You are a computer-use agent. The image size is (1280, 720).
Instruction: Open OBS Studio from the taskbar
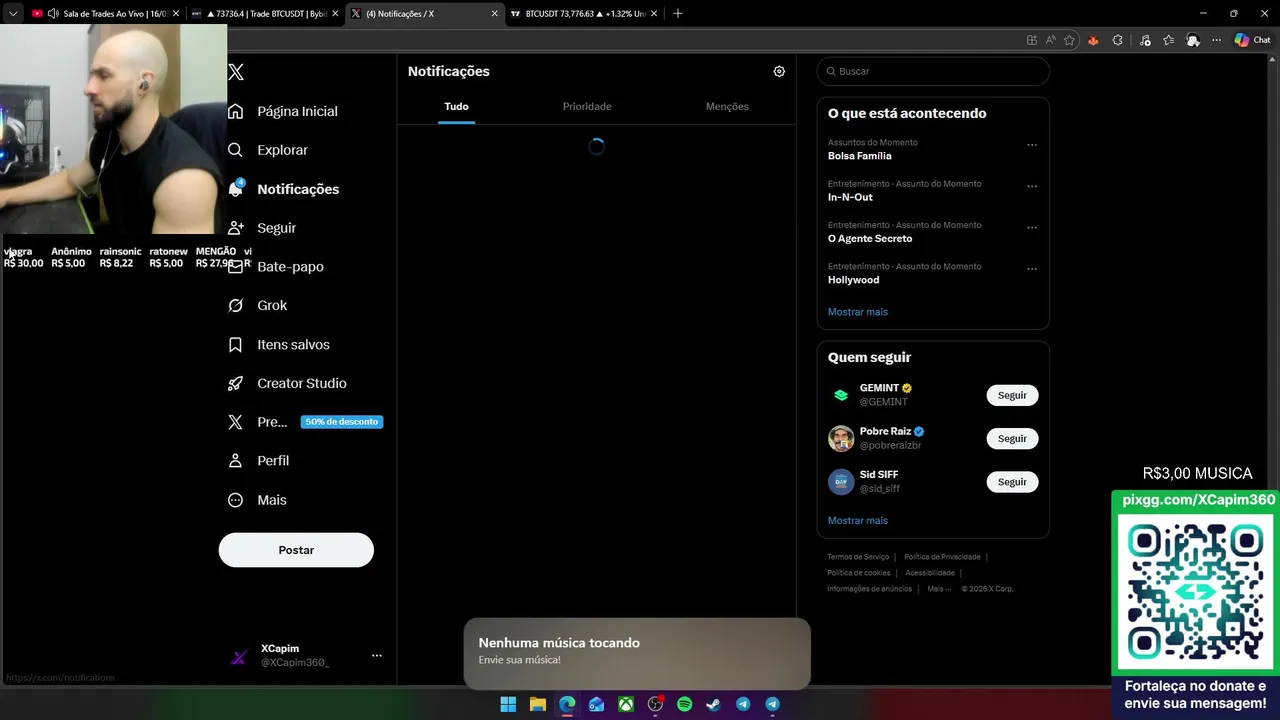tap(656, 704)
